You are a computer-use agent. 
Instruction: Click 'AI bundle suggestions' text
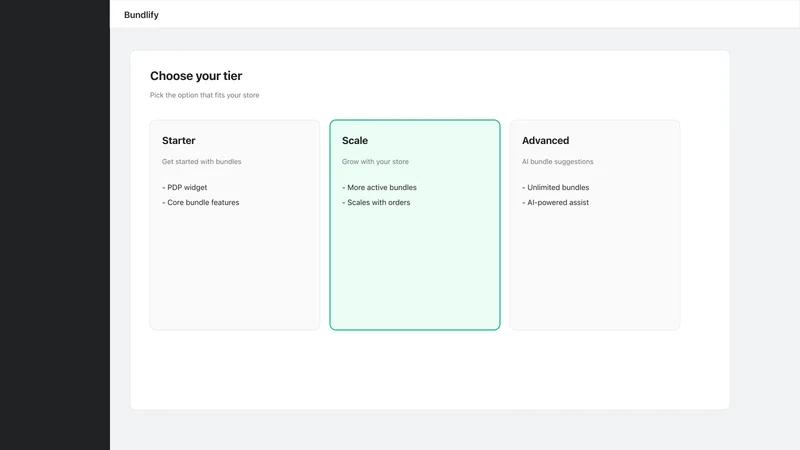pyautogui.click(x=558, y=162)
